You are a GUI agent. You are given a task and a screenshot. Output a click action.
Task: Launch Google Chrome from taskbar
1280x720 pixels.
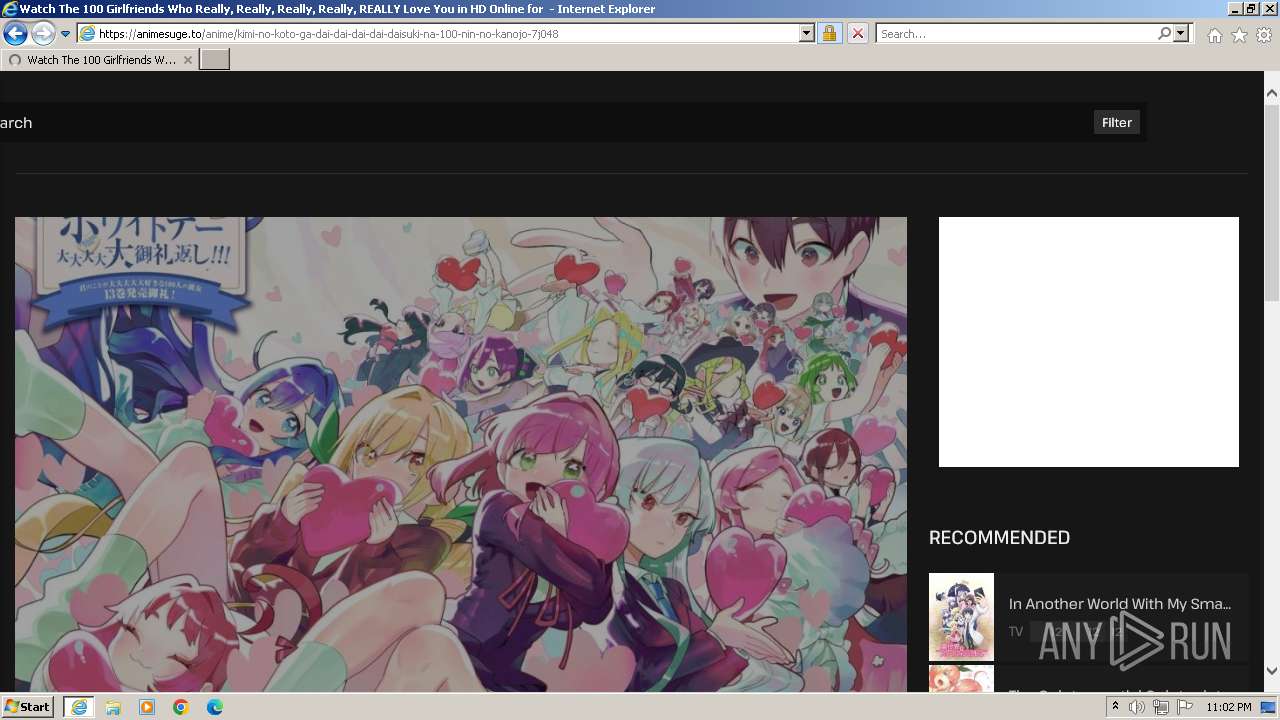pos(181,707)
